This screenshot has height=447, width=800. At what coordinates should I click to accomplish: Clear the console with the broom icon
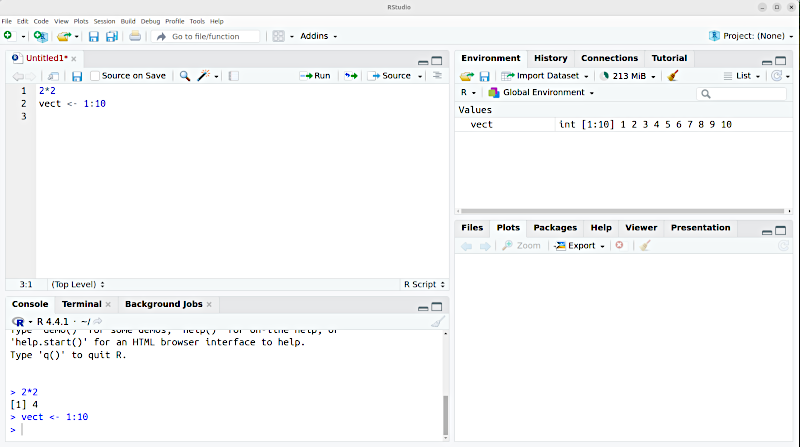pos(437,321)
